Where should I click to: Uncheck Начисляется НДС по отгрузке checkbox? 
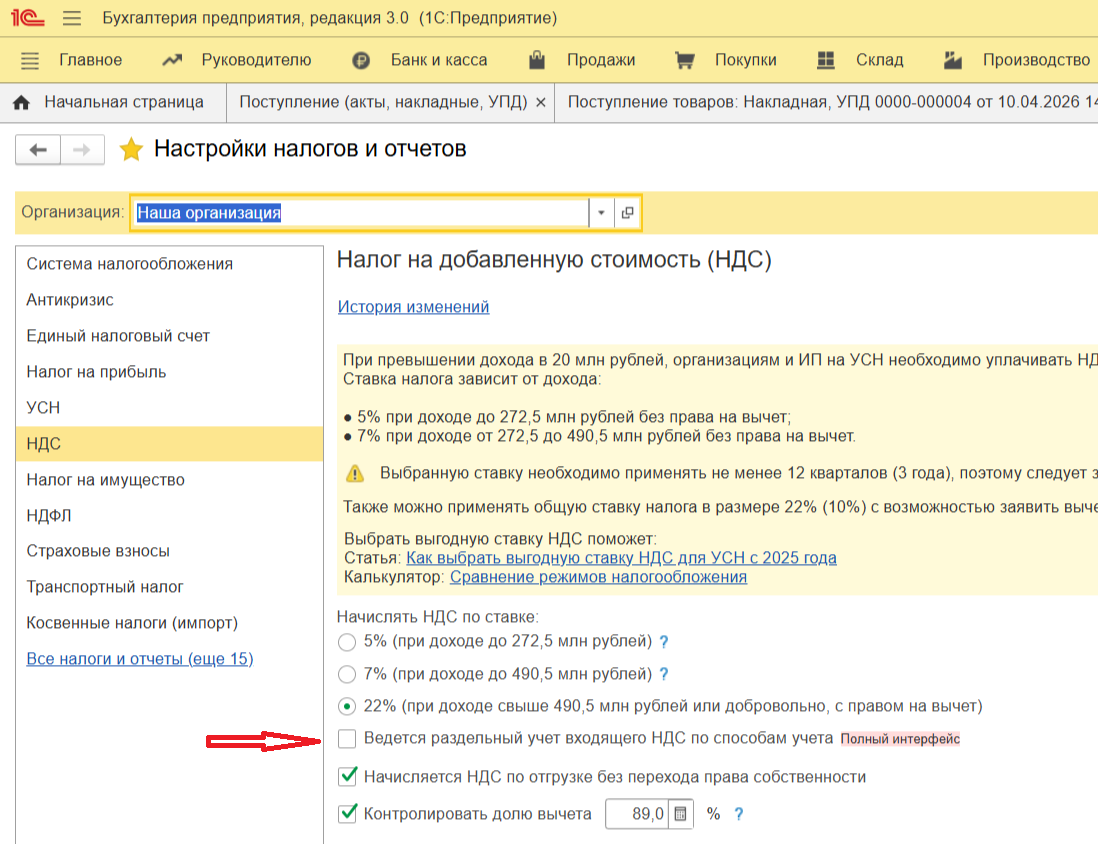pos(347,776)
